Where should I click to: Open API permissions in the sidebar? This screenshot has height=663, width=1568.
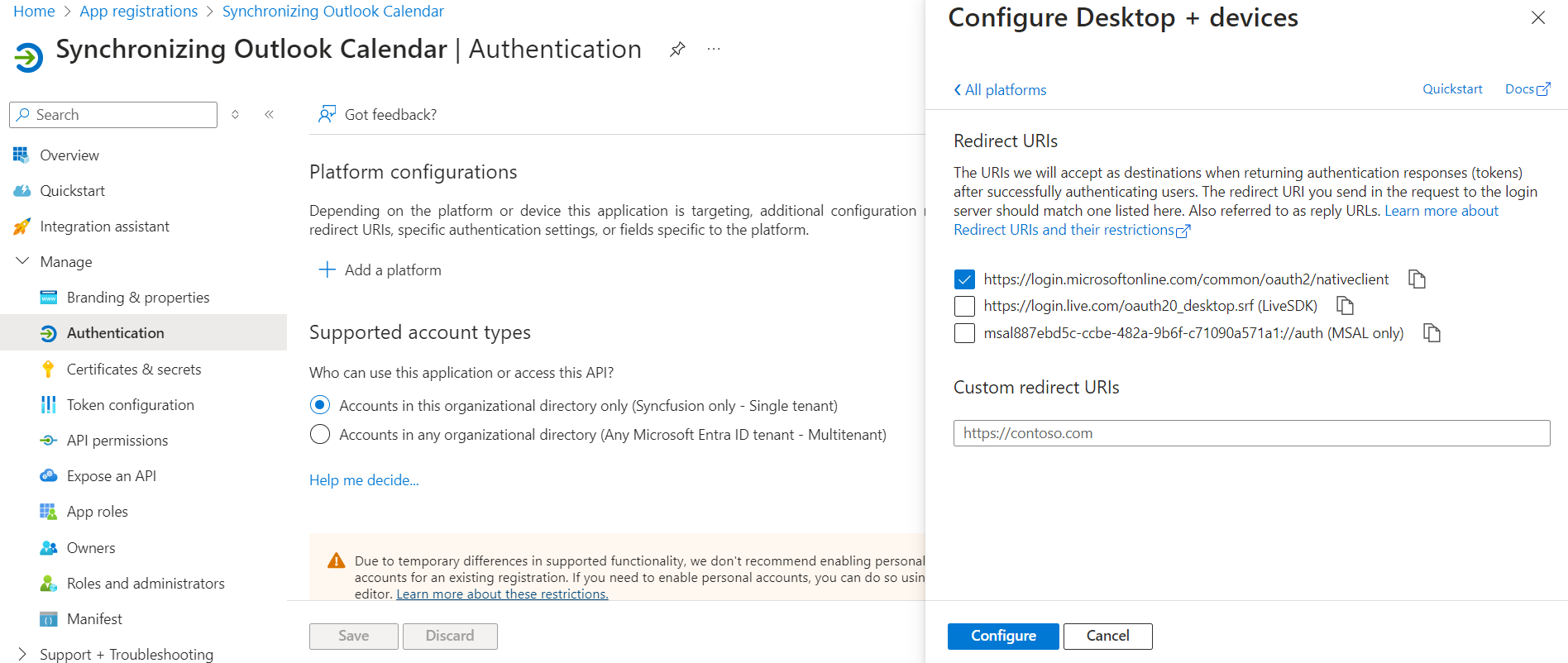117,441
